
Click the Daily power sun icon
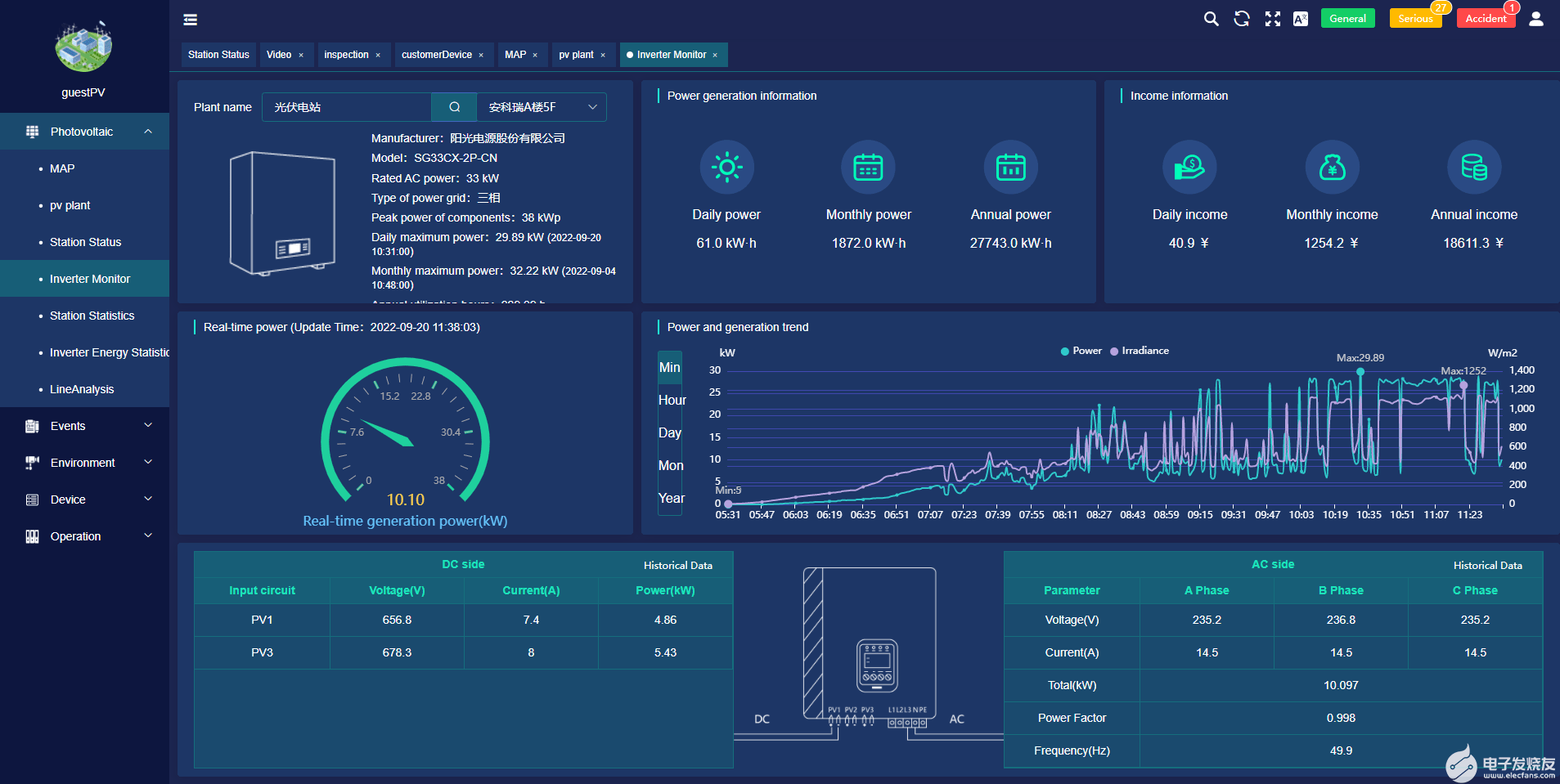click(x=726, y=168)
